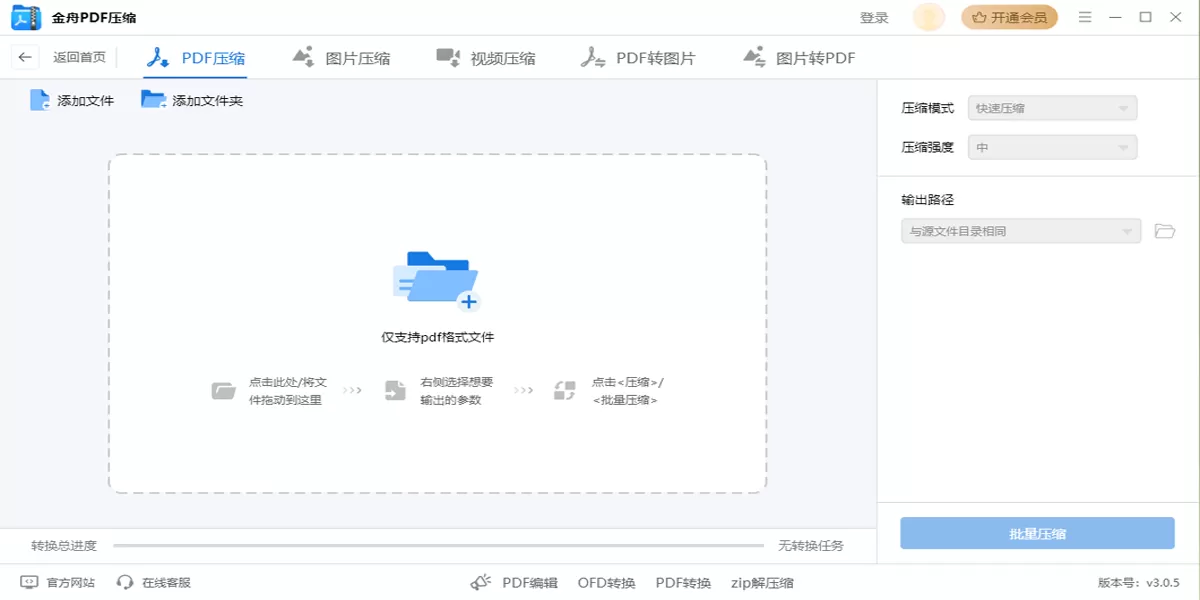The image size is (1200, 600).
Task: Open the zip解压缩 link
Action: pos(762,582)
